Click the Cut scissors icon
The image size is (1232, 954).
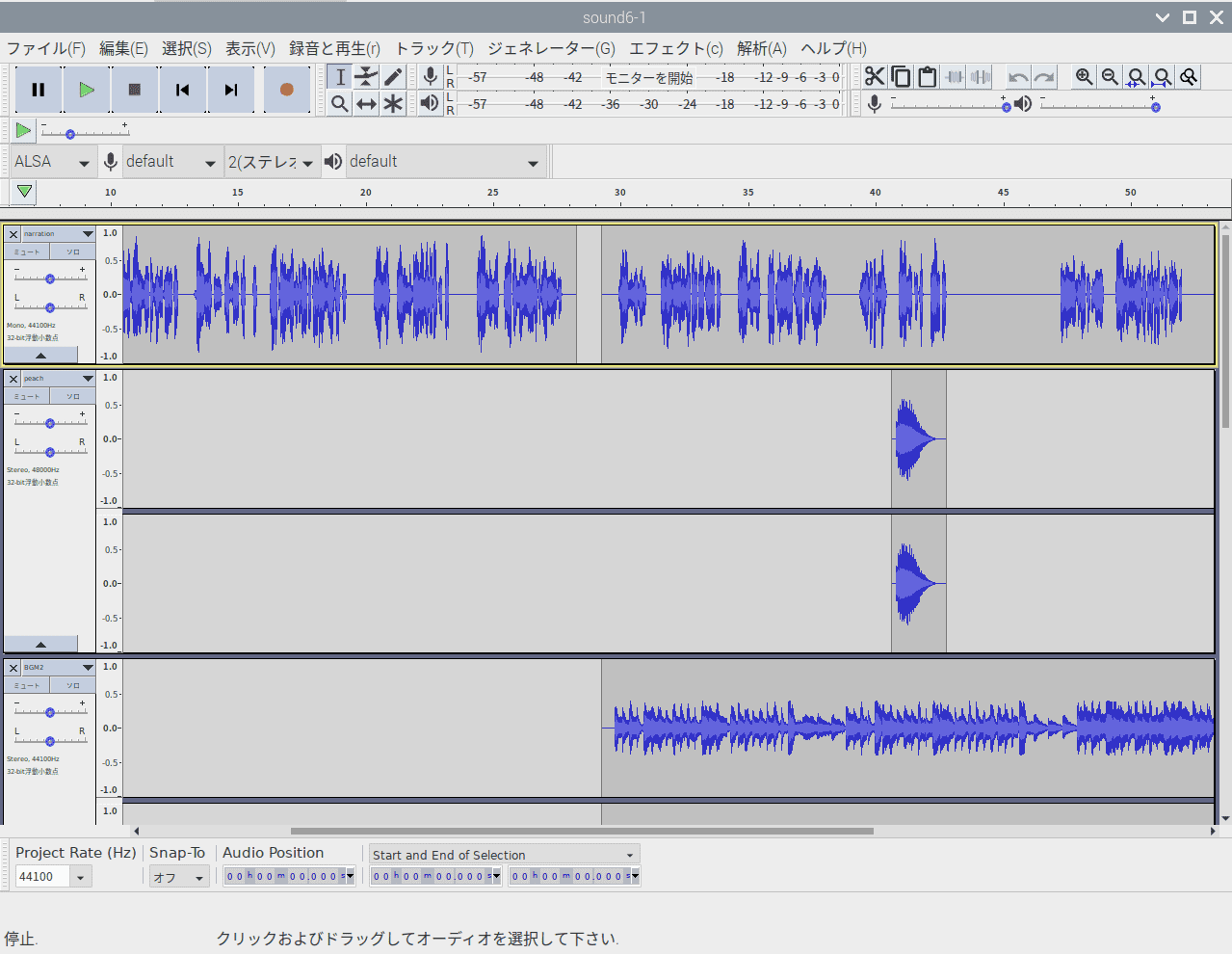875,77
